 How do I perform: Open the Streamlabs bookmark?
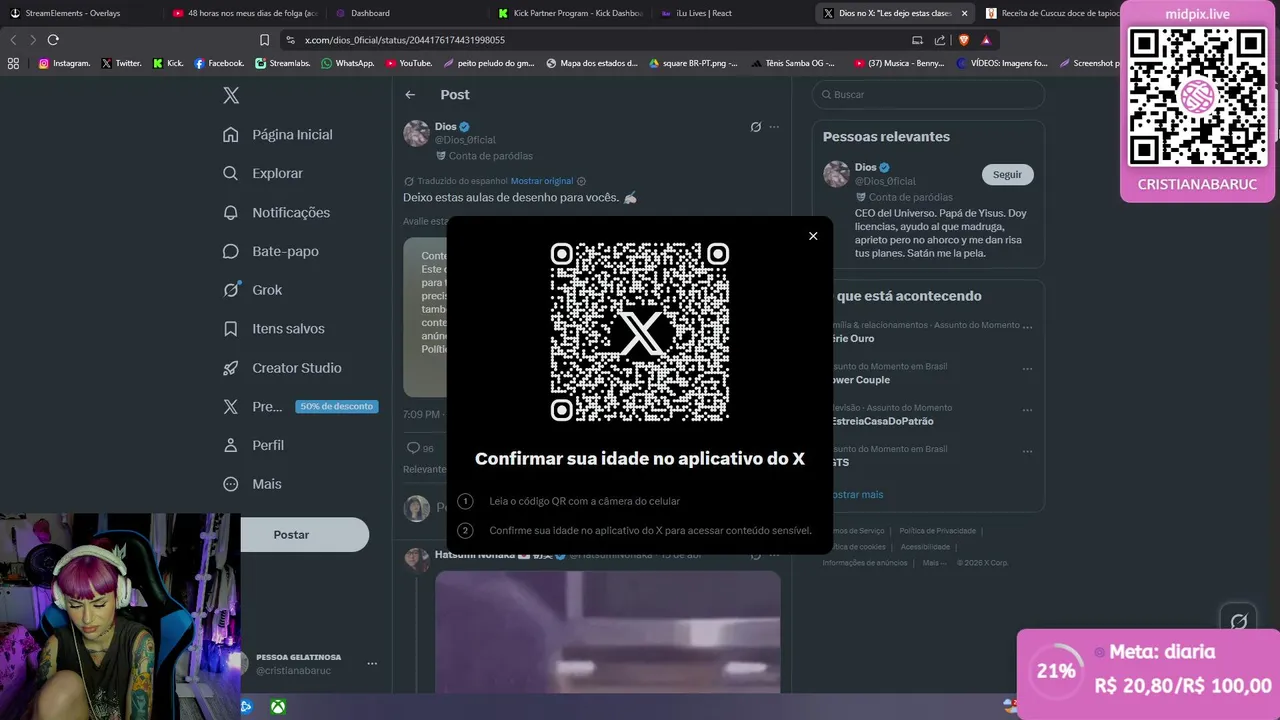click(281, 63)
